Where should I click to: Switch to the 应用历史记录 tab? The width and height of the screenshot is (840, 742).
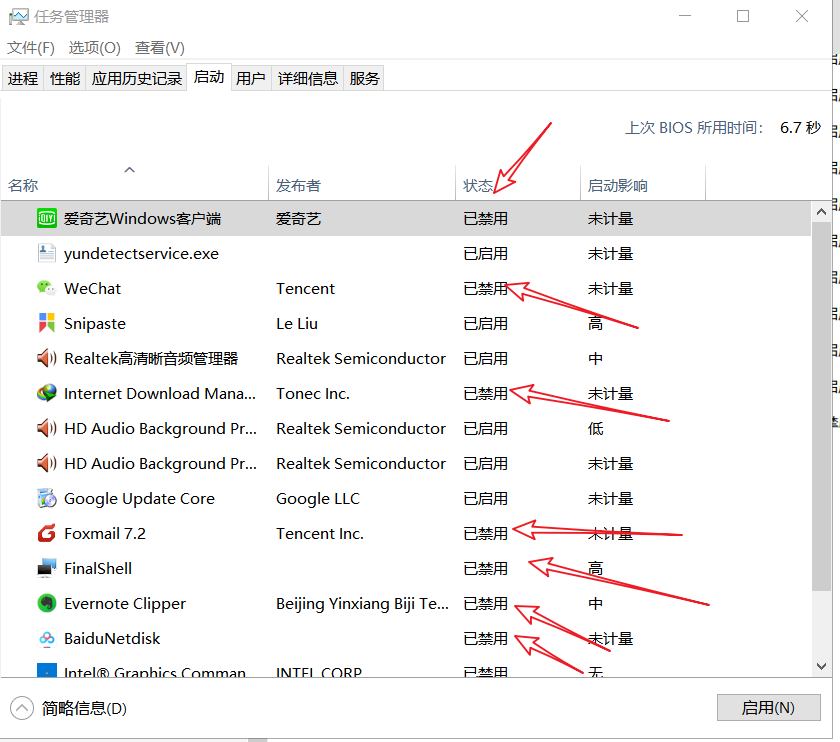click(137, 79)
